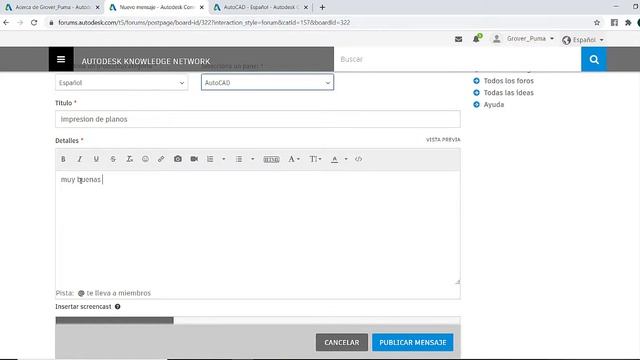Click PUBLICAR MENSAJE button

click(413, 342)
